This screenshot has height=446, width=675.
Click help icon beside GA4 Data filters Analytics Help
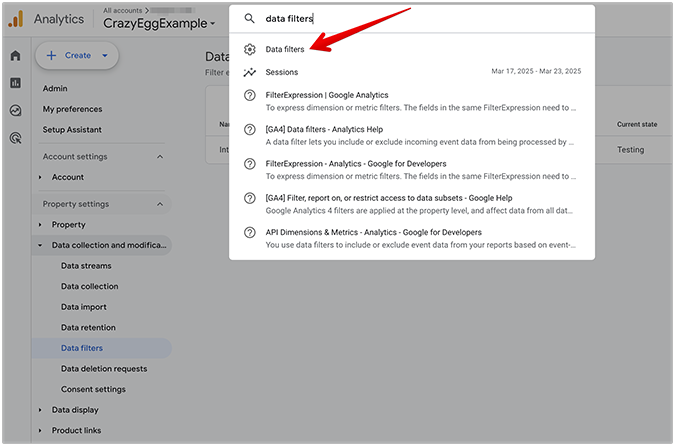coord(250,129)
